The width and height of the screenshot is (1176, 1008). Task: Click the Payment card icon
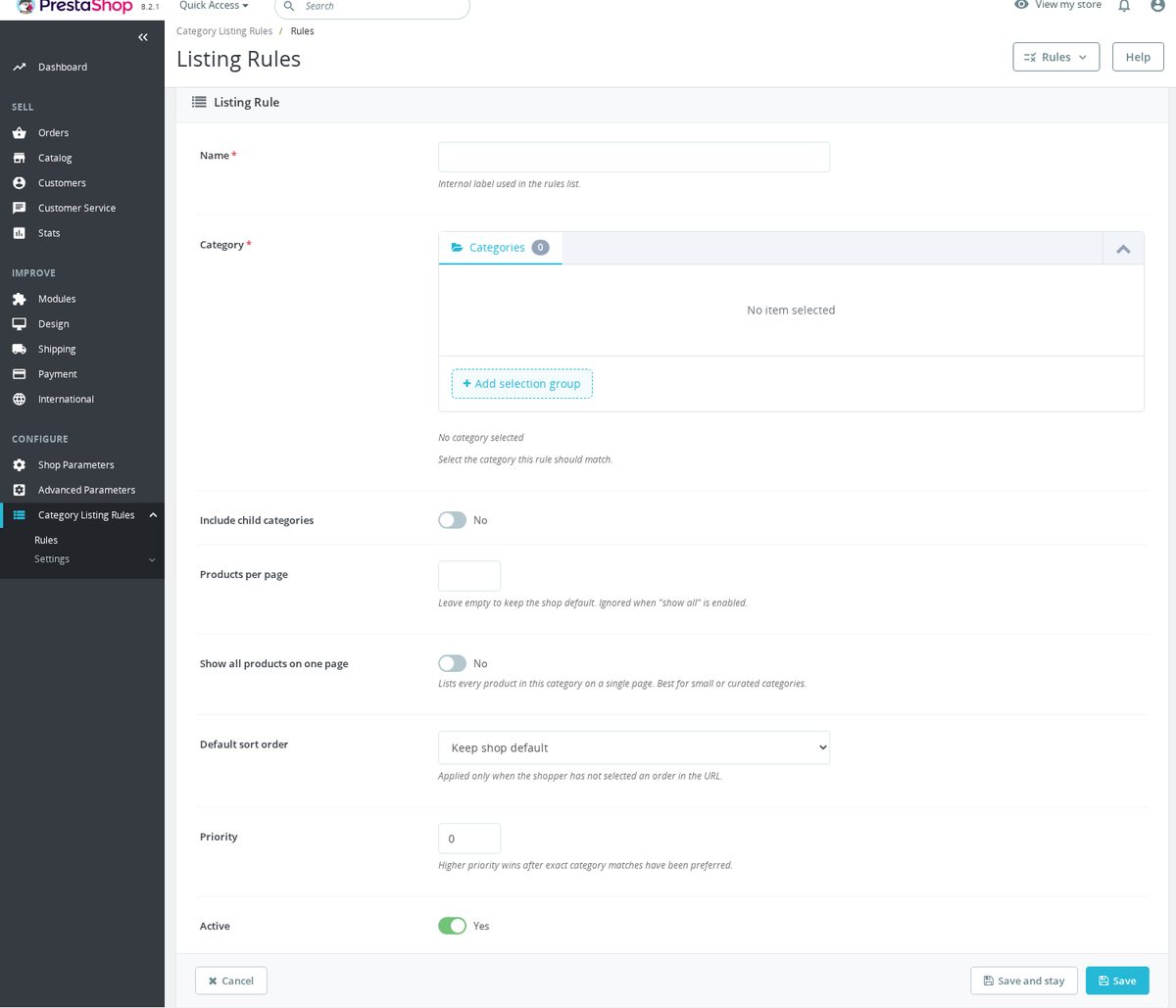pyautogui.click(x=19, y=374)
